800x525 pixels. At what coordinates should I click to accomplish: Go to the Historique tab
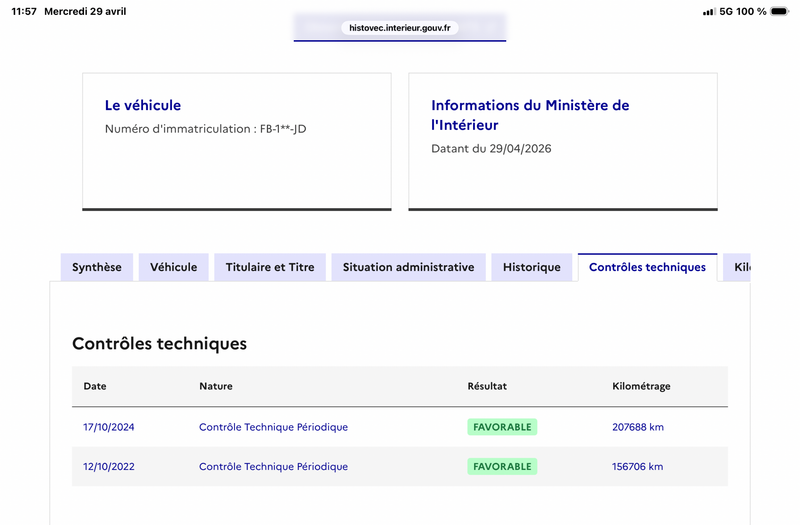[532, 267]
